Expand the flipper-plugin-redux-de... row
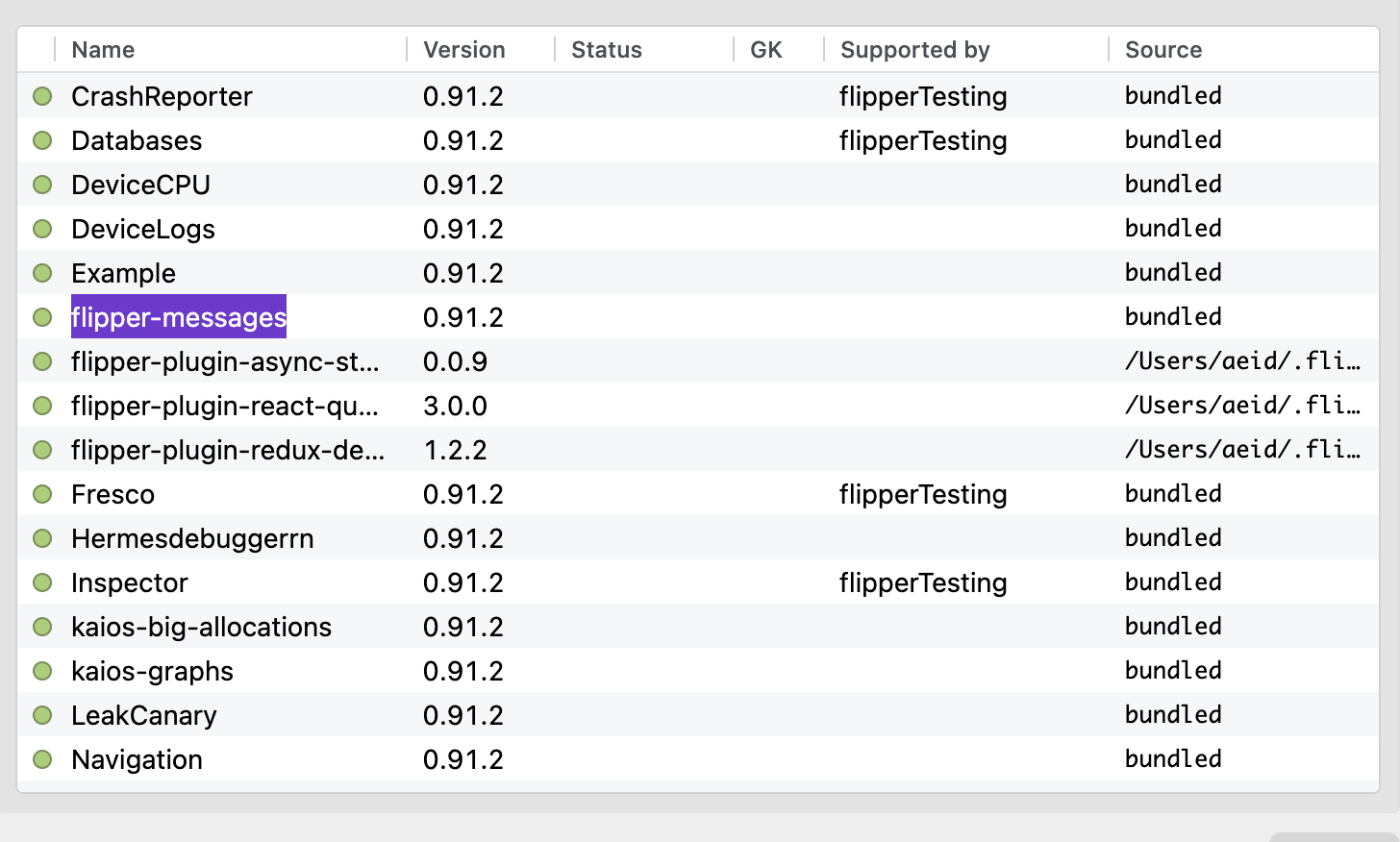Image resolution: width=1400 pixels, height=842 pixels. pos(225,449)
